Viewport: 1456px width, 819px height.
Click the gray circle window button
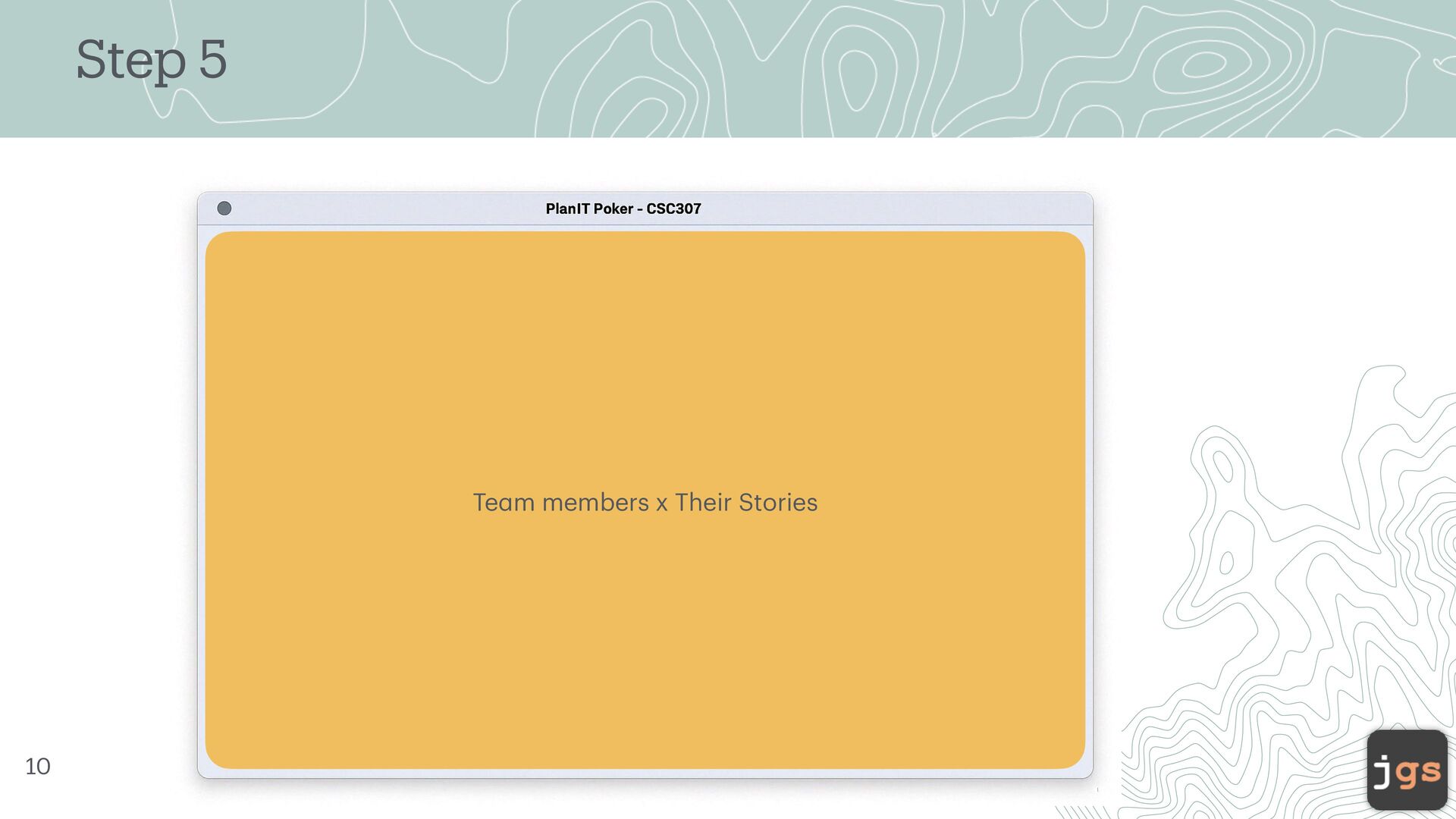click(x=224, y=209)
